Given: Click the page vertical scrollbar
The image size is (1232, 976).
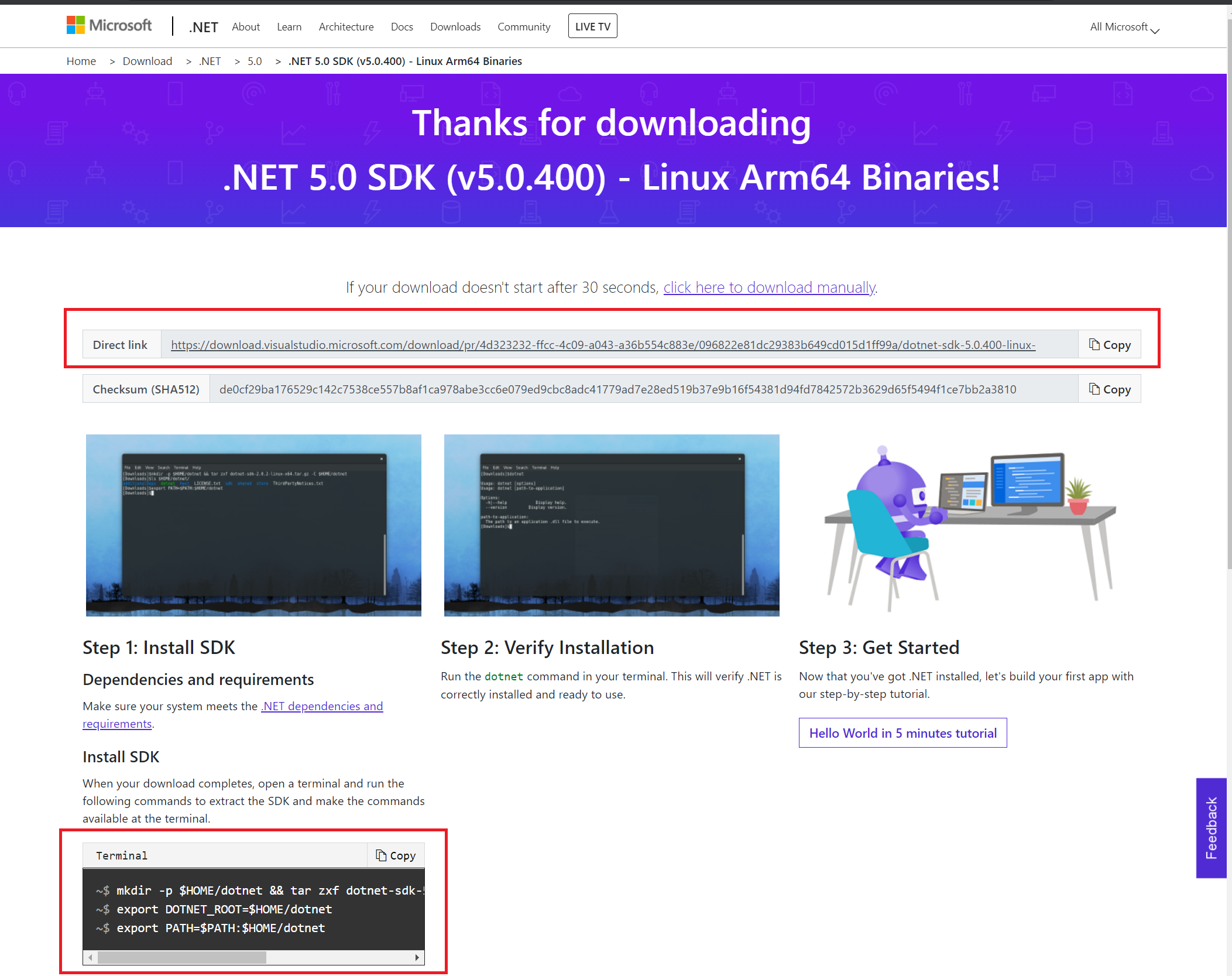Looking at the screenshot, I should pyautogui.click(x=1229, y=293).
